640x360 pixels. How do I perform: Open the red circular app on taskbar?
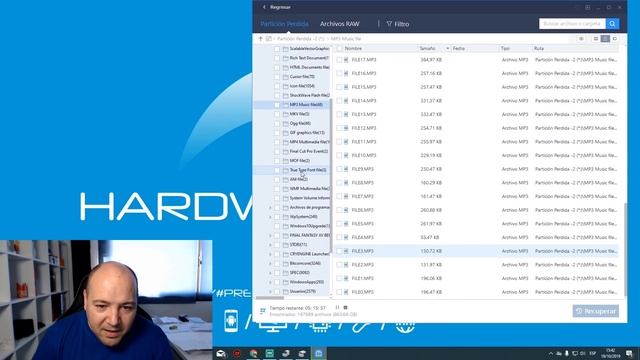click(237, 353)
